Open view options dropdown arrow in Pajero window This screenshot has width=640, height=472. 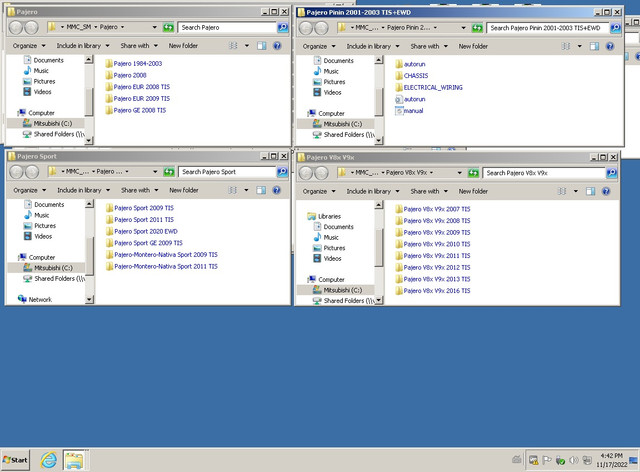tap(247, 46)
